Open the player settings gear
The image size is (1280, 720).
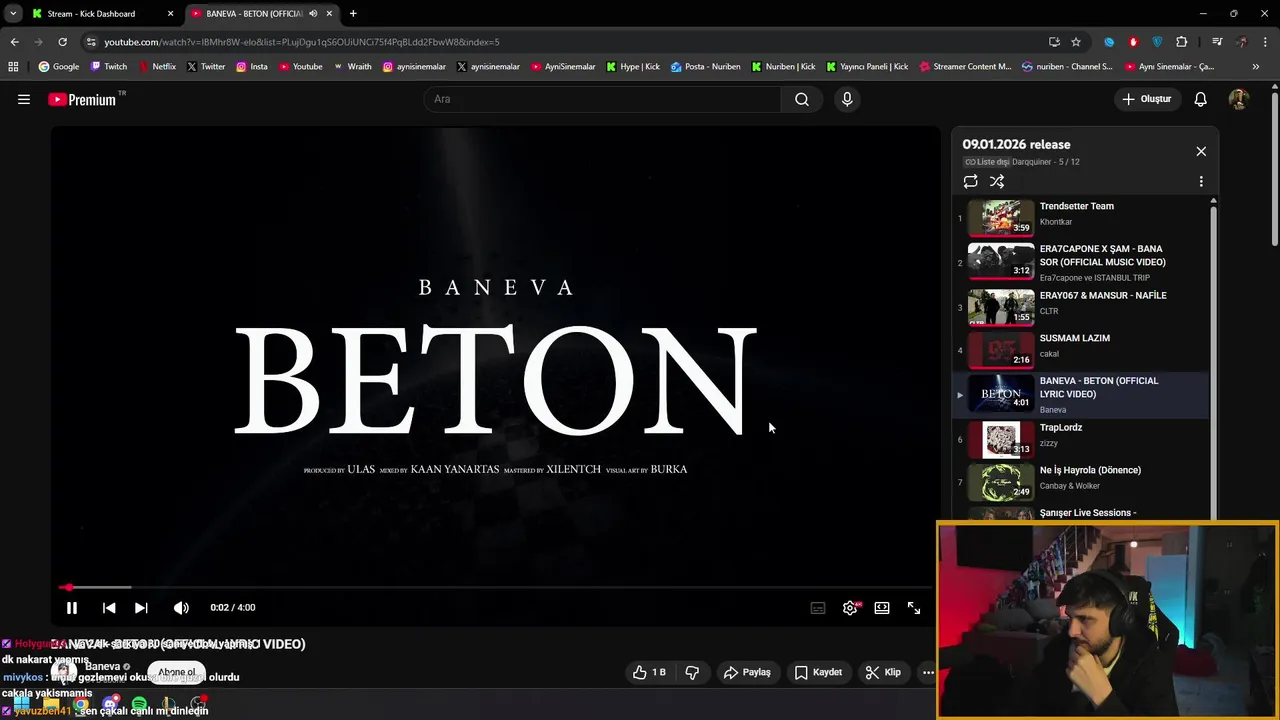pos(850,607)
